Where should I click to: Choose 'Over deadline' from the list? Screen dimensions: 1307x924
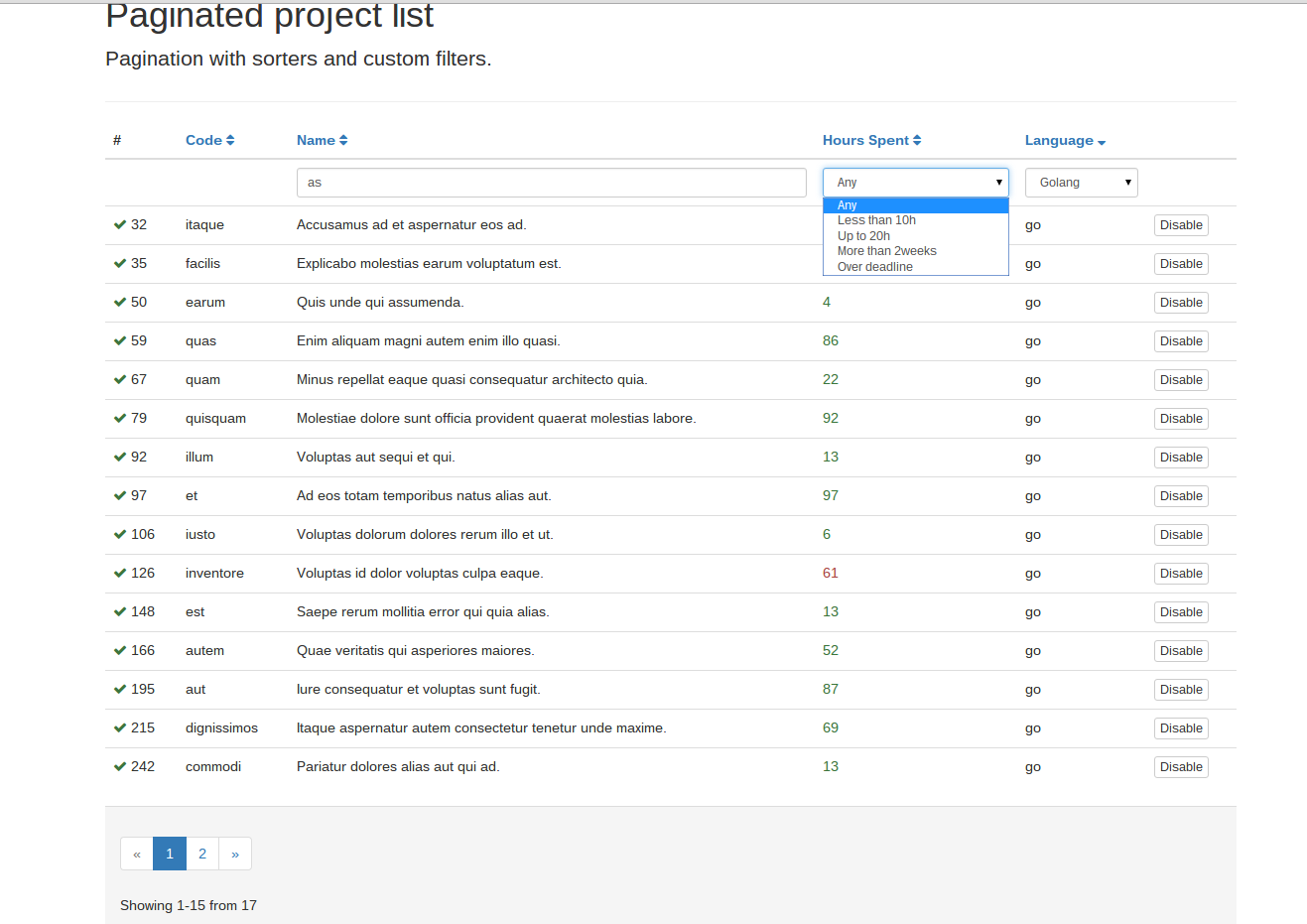[874, 267]
